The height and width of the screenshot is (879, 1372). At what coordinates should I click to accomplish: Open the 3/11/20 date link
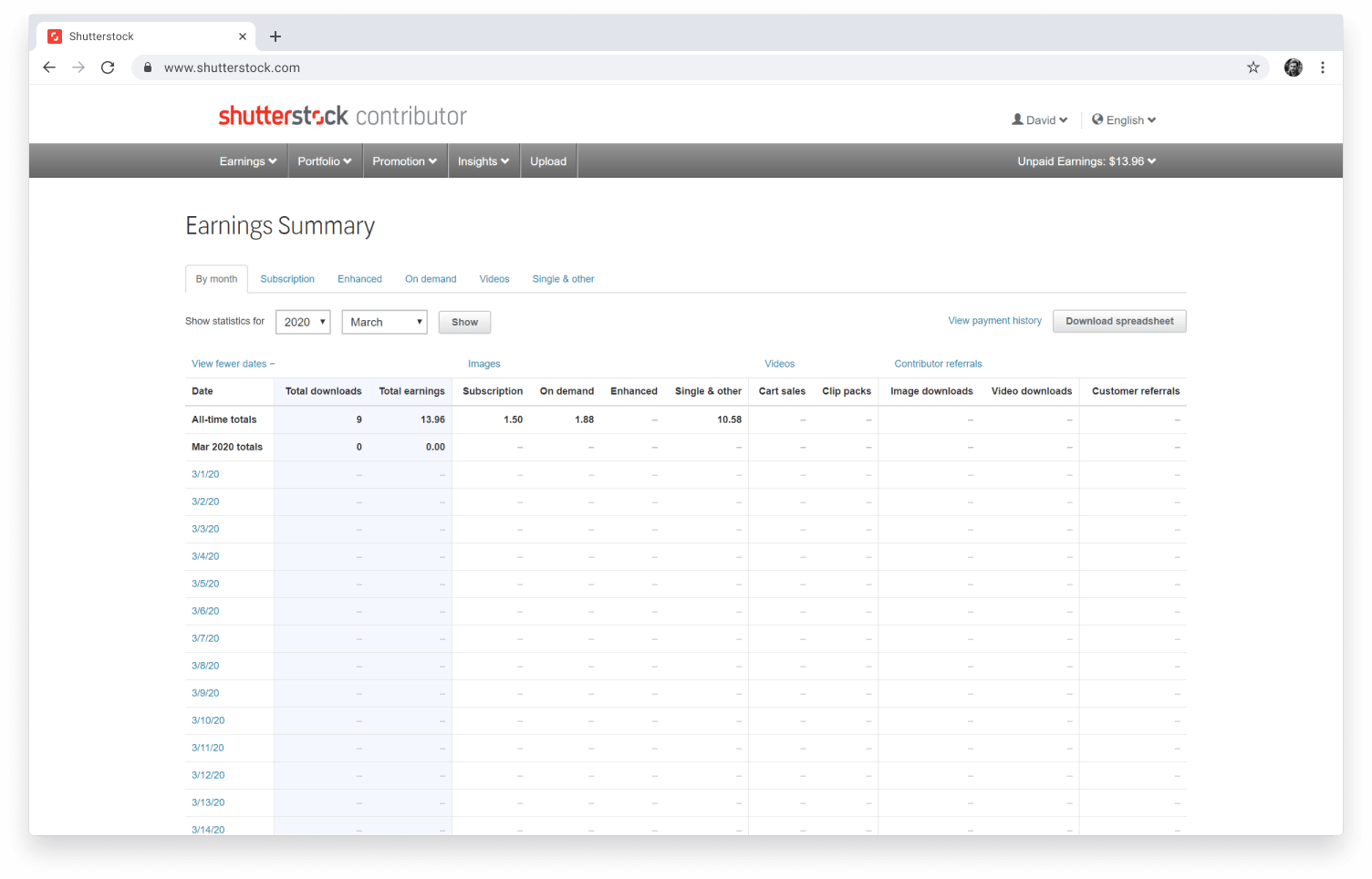[208, 748]
